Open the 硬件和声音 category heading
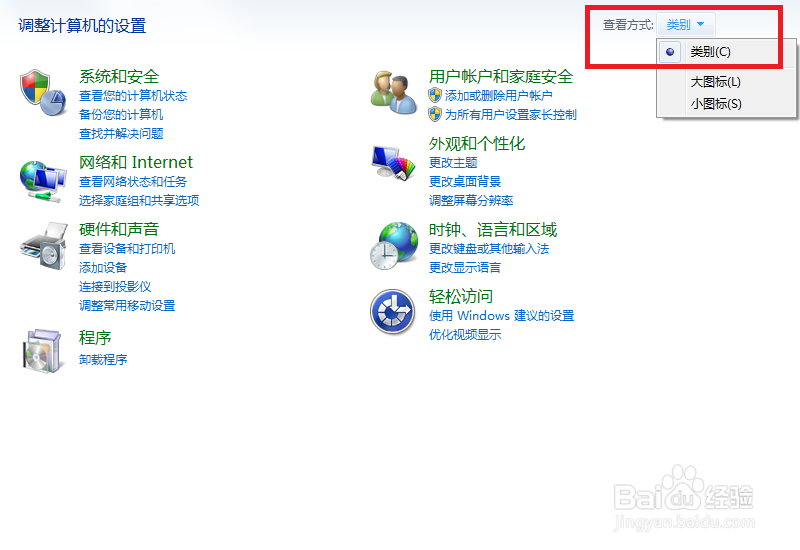 click(119, 230)
